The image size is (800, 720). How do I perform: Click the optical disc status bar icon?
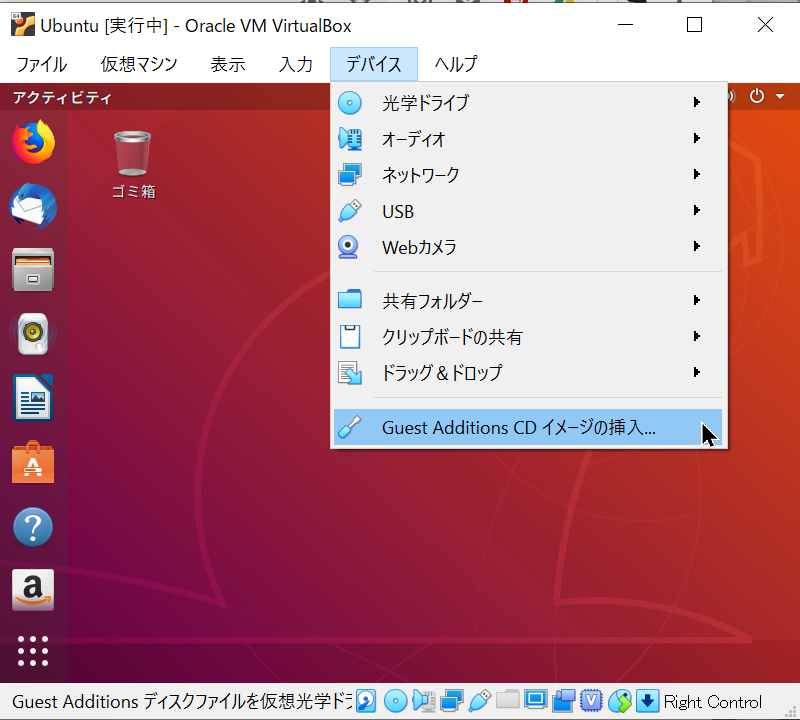(x=395, y=701)
